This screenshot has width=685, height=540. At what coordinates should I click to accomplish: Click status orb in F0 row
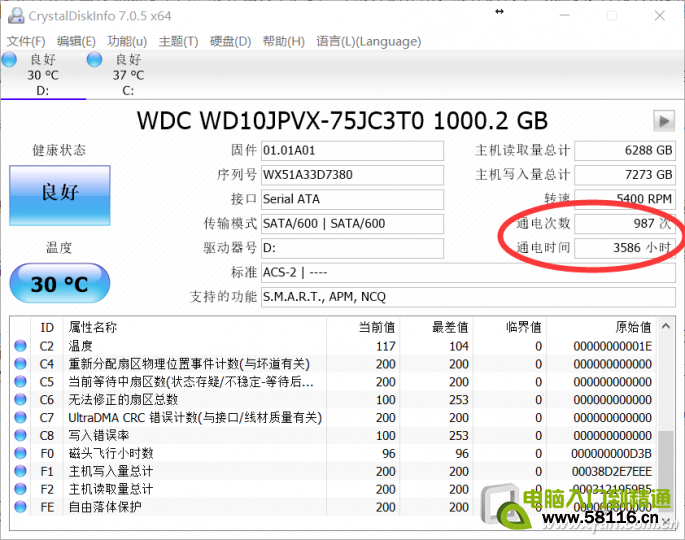(20, 453)
